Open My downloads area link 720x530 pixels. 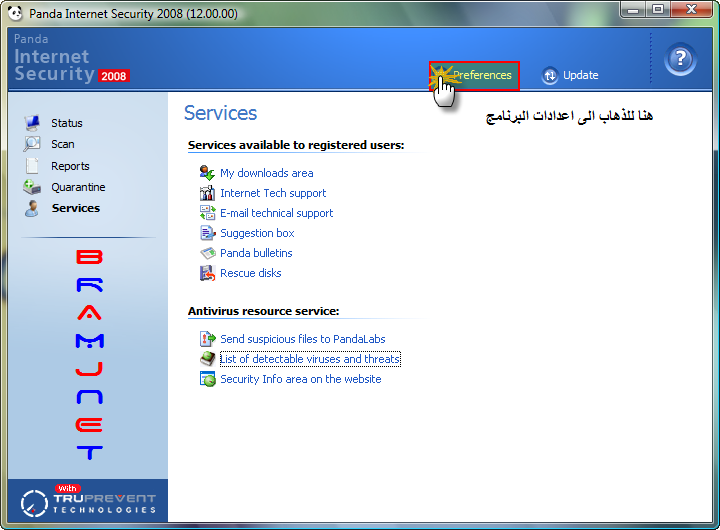(x=266, y=173)
